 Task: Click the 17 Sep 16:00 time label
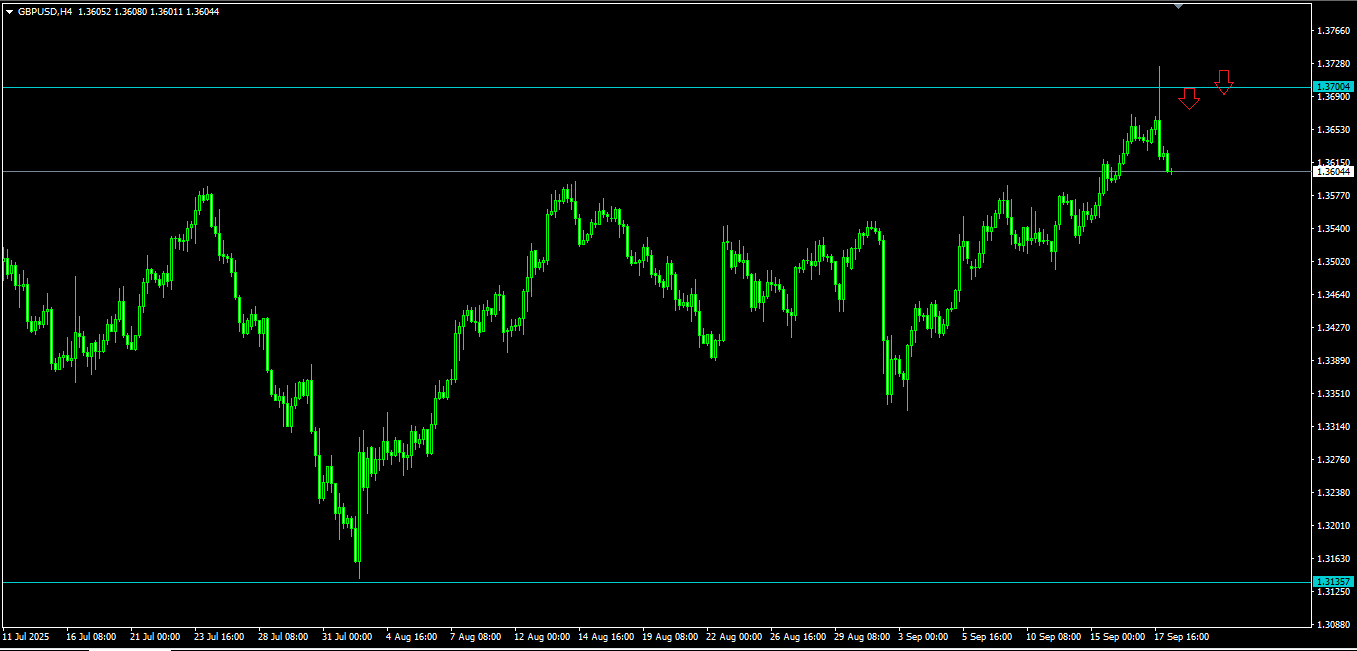1181,636
